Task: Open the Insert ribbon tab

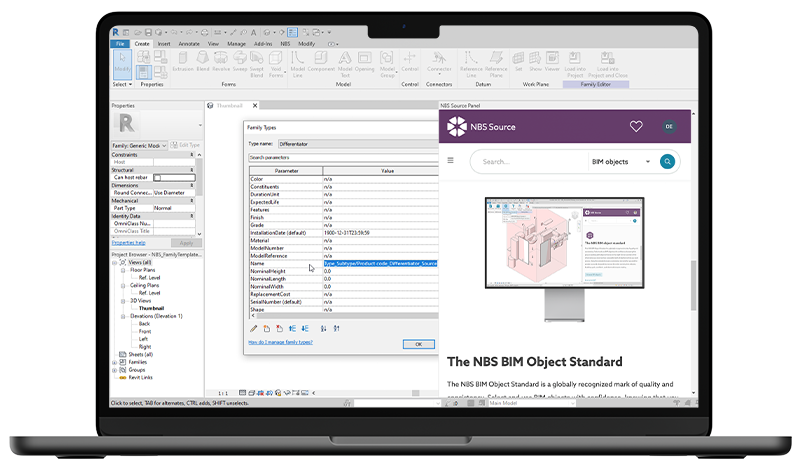Action: pyautogui.click(x=164, y=44)
